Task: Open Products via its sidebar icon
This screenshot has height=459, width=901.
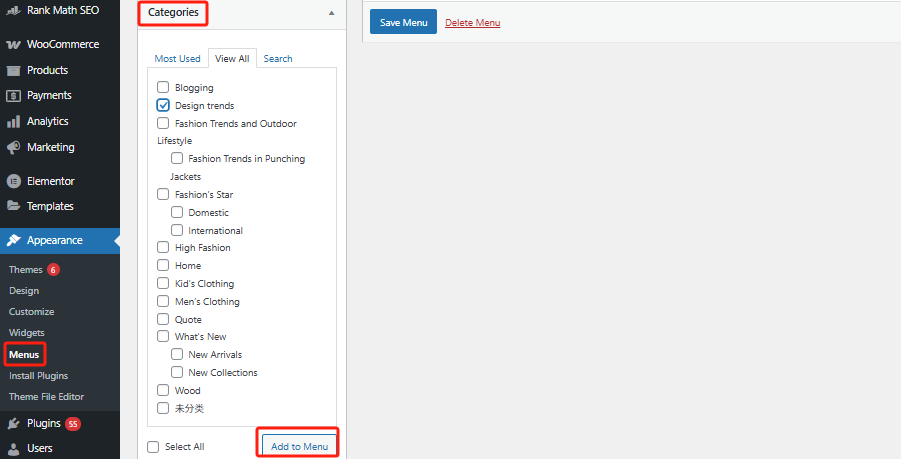Action: coord(14,70)
